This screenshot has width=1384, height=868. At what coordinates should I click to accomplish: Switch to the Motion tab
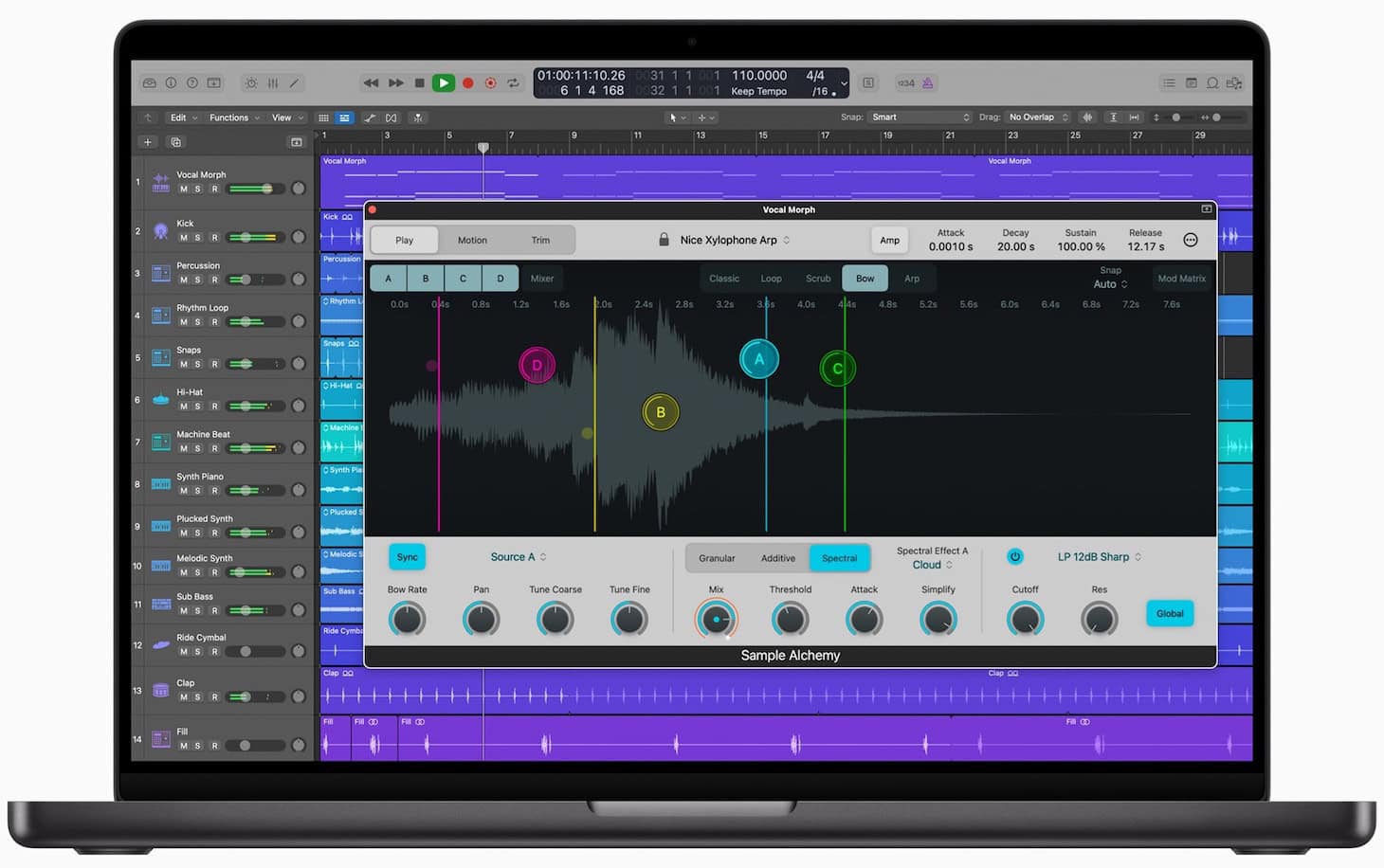(x=472, y=241)
